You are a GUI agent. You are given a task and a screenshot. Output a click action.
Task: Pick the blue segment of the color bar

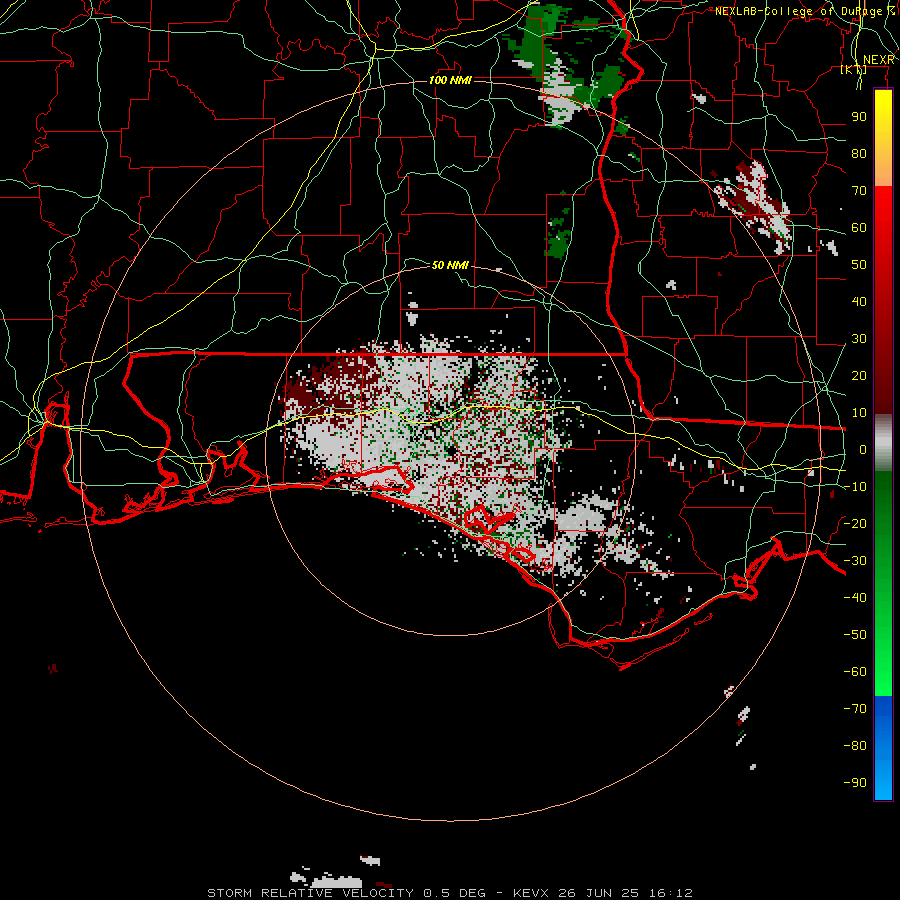[x=883, y=748]
